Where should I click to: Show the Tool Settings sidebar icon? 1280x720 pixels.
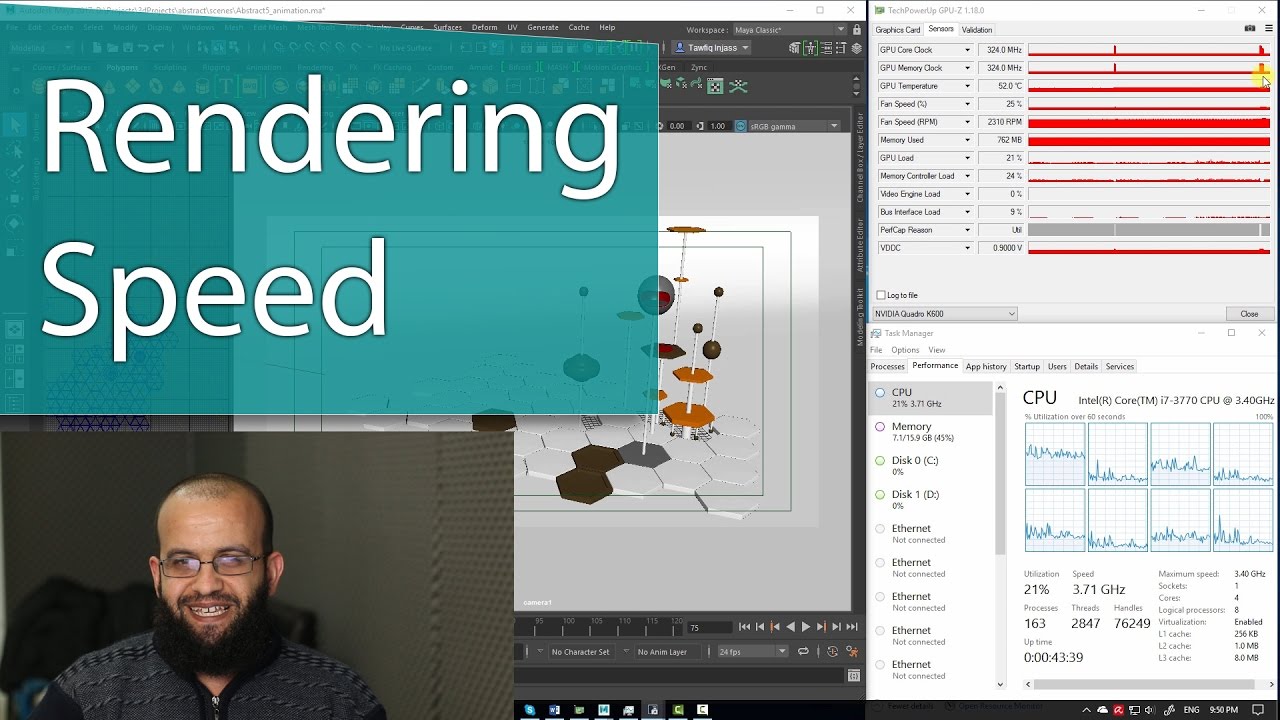[x=841, y=48]
